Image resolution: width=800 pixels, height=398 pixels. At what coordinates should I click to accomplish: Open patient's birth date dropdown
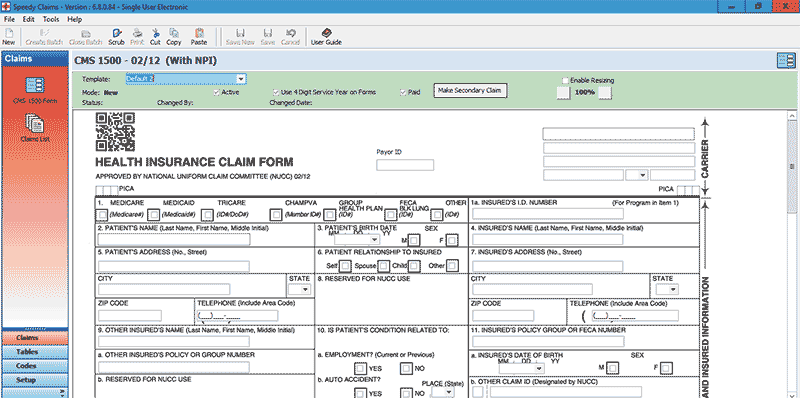[374, 239]
